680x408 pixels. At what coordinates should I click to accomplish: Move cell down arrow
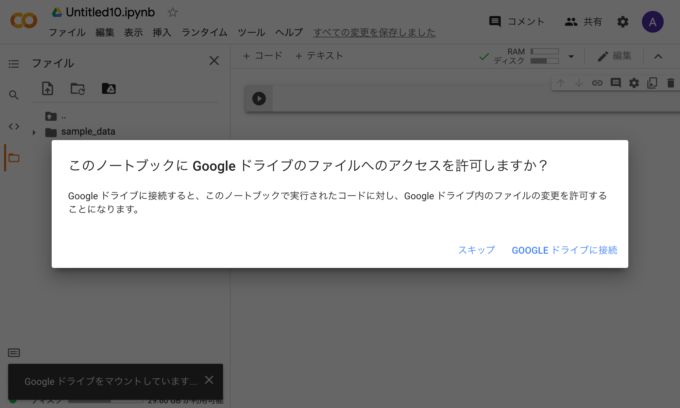579,83
